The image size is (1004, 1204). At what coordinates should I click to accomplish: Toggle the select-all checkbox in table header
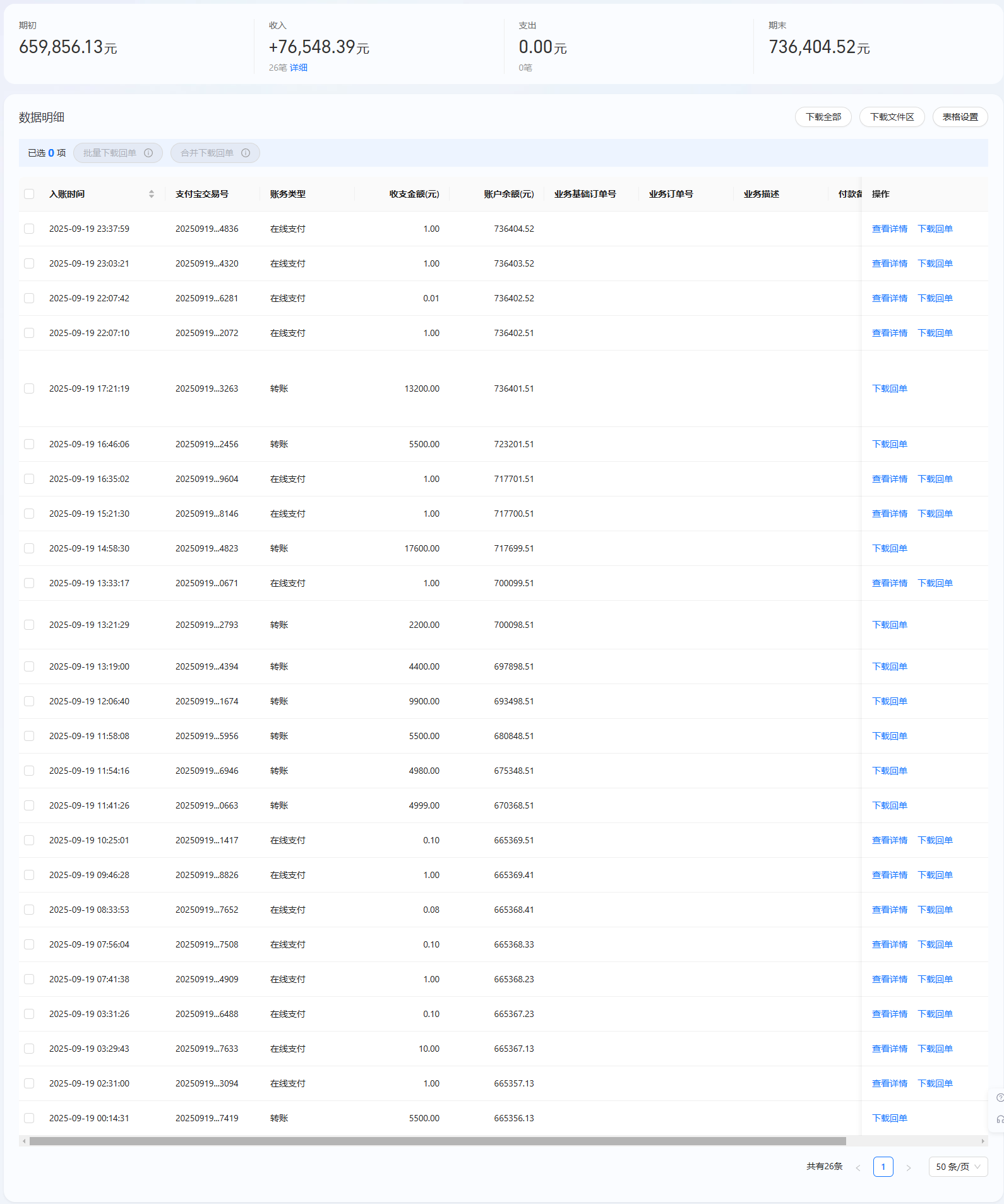pos(29,194)
